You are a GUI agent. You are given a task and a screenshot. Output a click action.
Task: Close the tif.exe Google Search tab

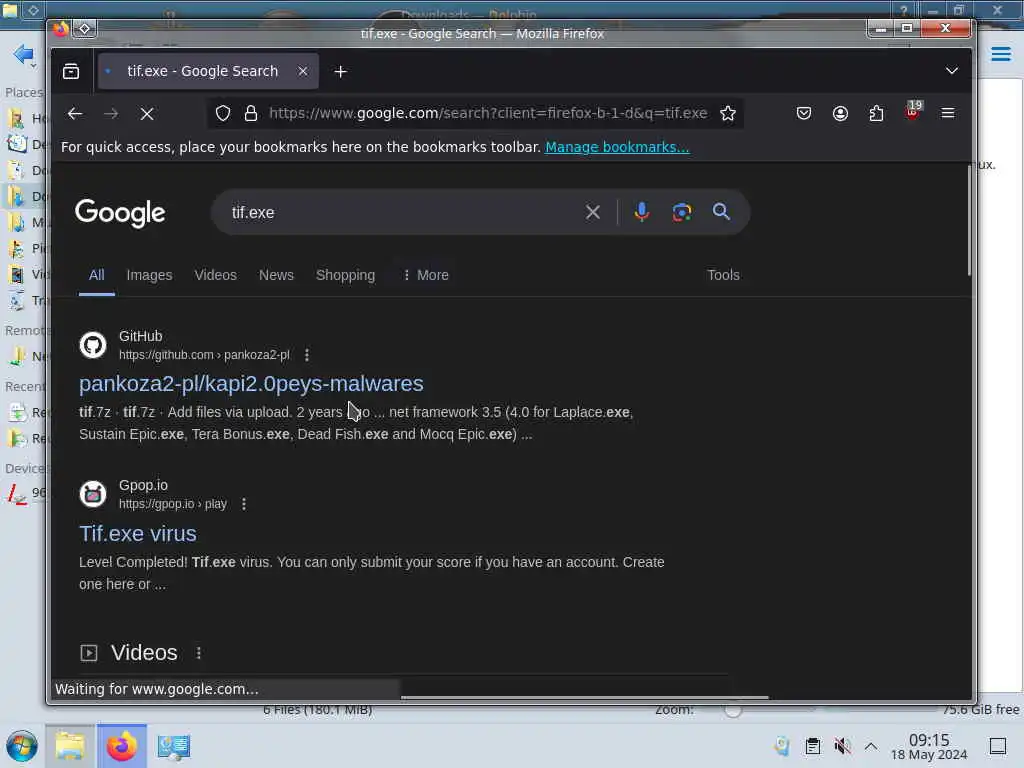pyautogui.click(x=302, y=71)
